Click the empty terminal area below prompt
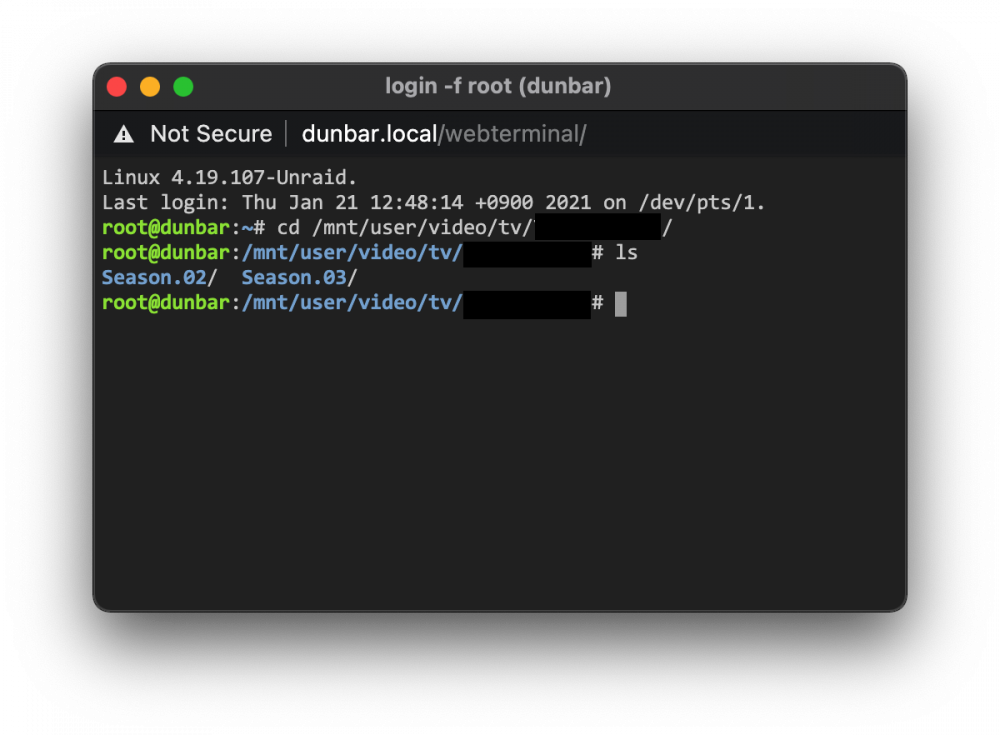This screenshot has width=1000, height=735. click(499, 459)
